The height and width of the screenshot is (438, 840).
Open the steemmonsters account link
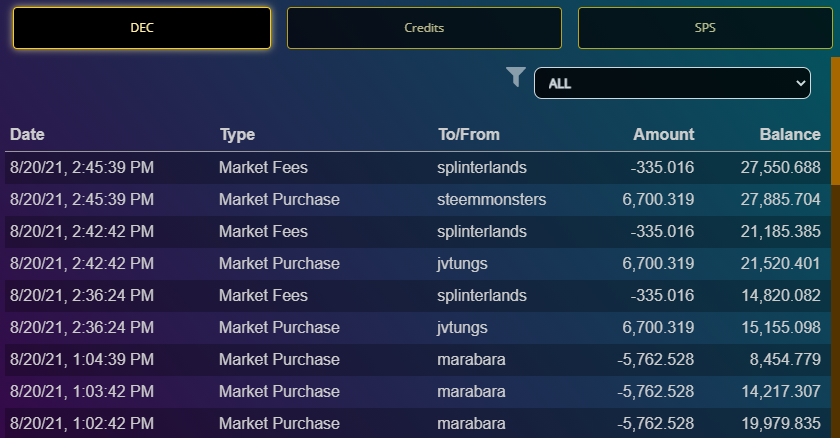[x=491, y=199]
